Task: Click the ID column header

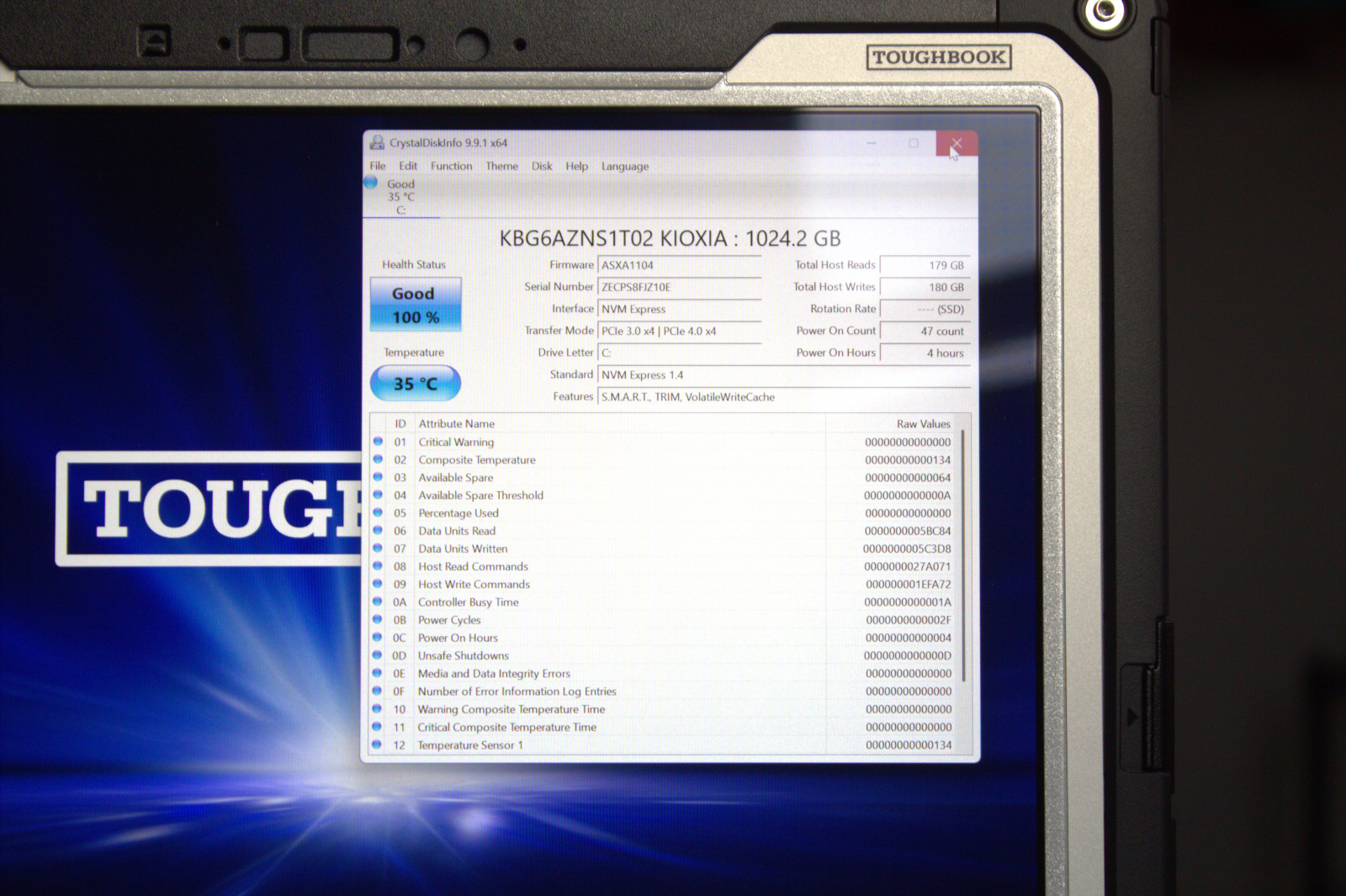Action: tap(400, 424)
